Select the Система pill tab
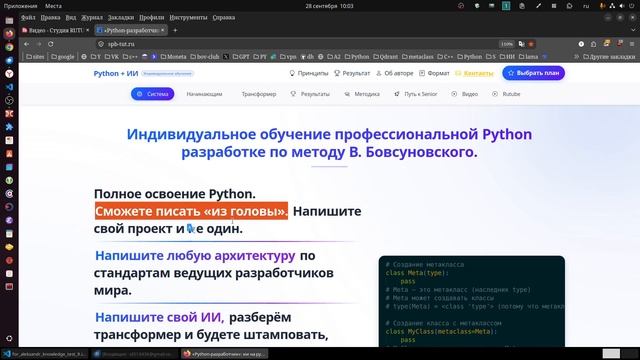This screenshot has width=640, height=360. click(153, 94)
